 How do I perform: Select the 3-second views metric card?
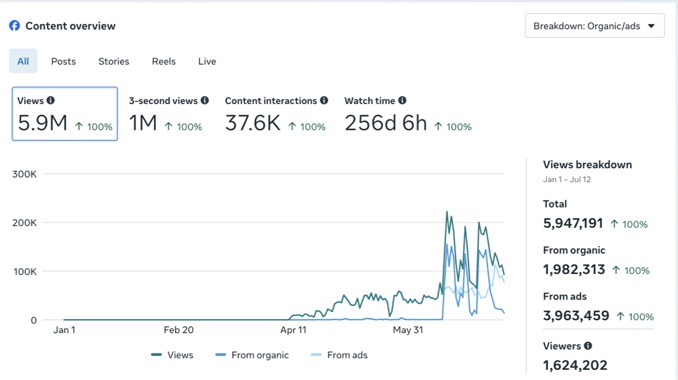pyautogui.click(x=169, y=114)
